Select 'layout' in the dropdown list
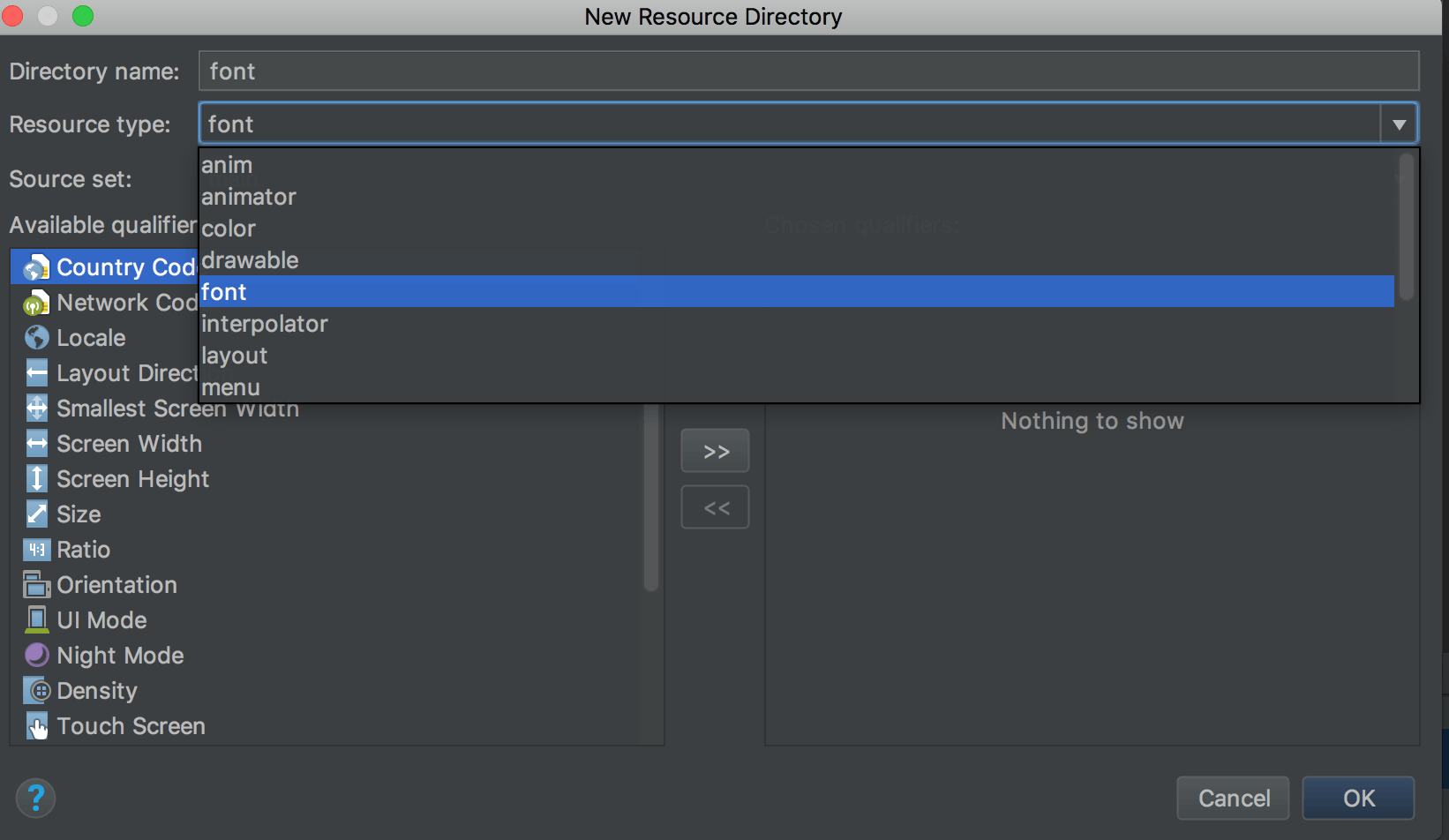 pyautogui.click(x=234, y=356)
